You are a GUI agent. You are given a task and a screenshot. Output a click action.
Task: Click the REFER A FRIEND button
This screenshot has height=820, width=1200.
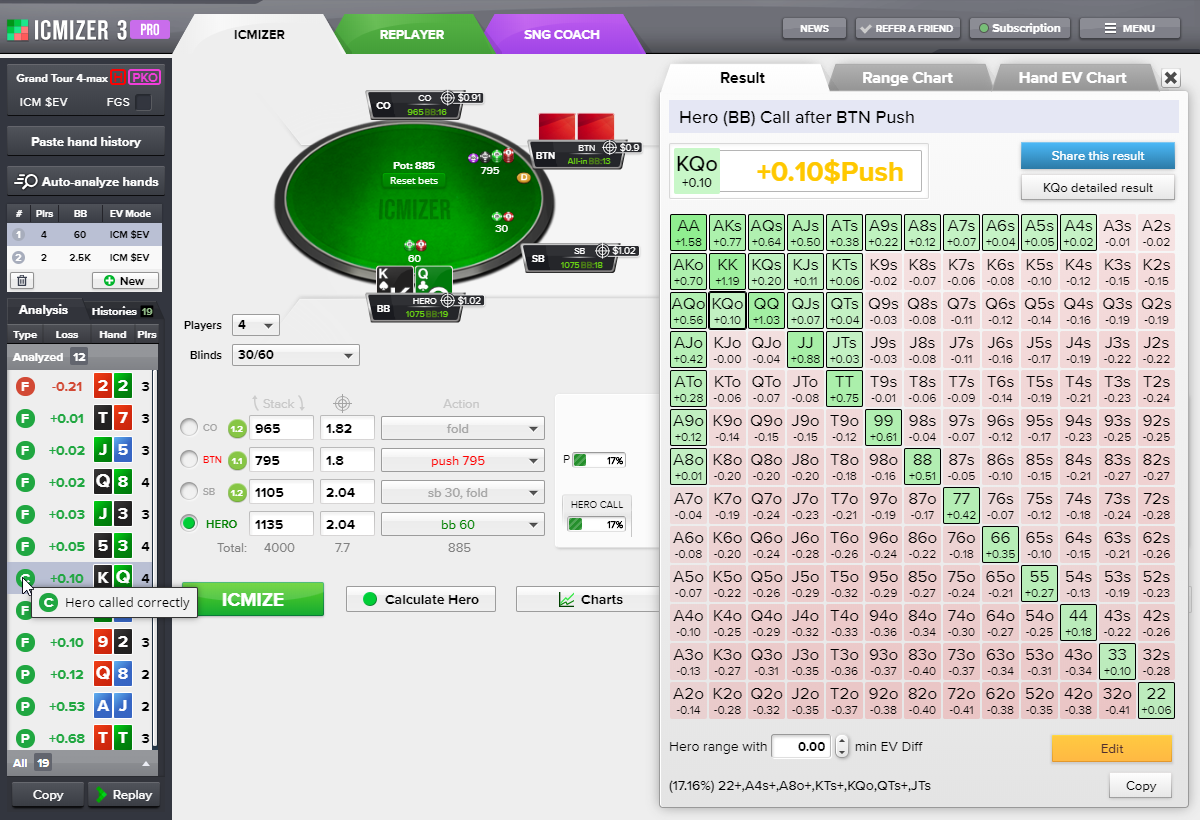coord(908,29)
